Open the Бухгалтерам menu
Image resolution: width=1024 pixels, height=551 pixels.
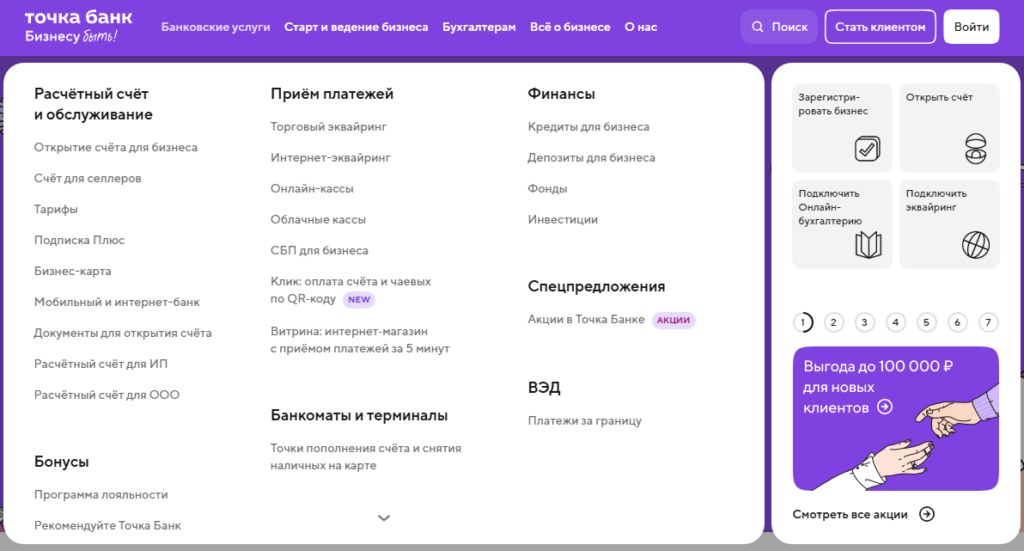(x=479, y=27)
